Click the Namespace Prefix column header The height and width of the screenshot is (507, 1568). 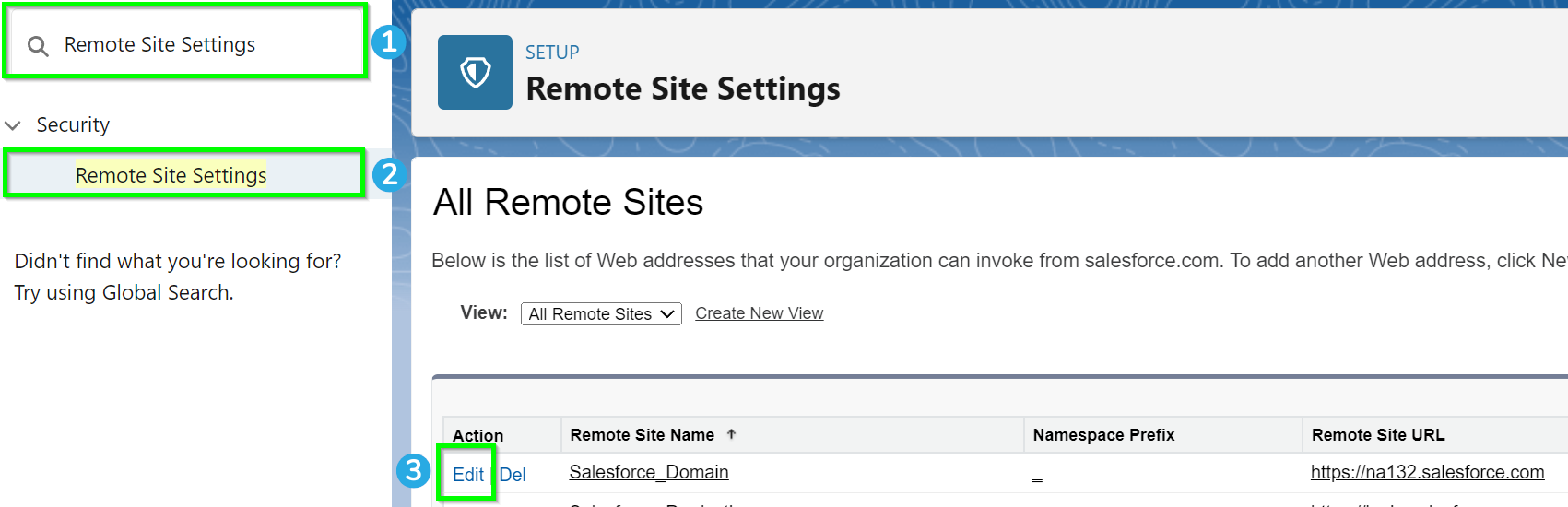[1104, 435]
